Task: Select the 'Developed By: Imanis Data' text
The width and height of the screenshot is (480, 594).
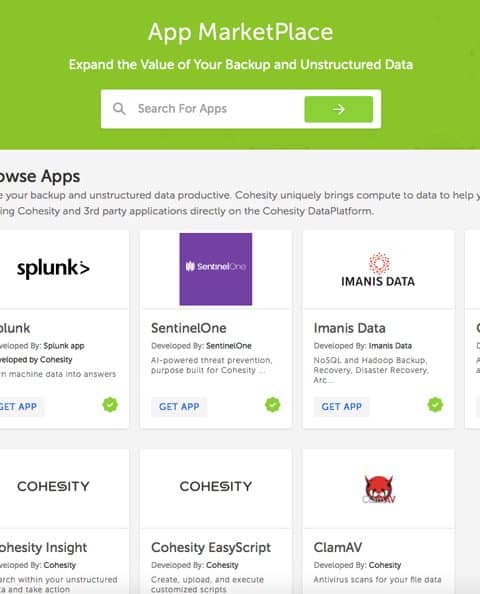Action: point(363,346)
